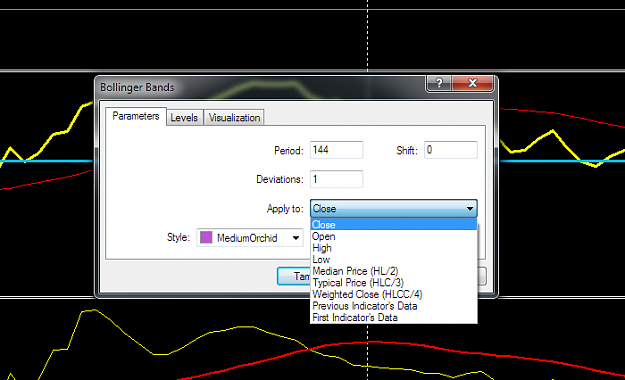Screen dimensions: 625x380
Task: Choose High from the list
Action: [393, 248]
